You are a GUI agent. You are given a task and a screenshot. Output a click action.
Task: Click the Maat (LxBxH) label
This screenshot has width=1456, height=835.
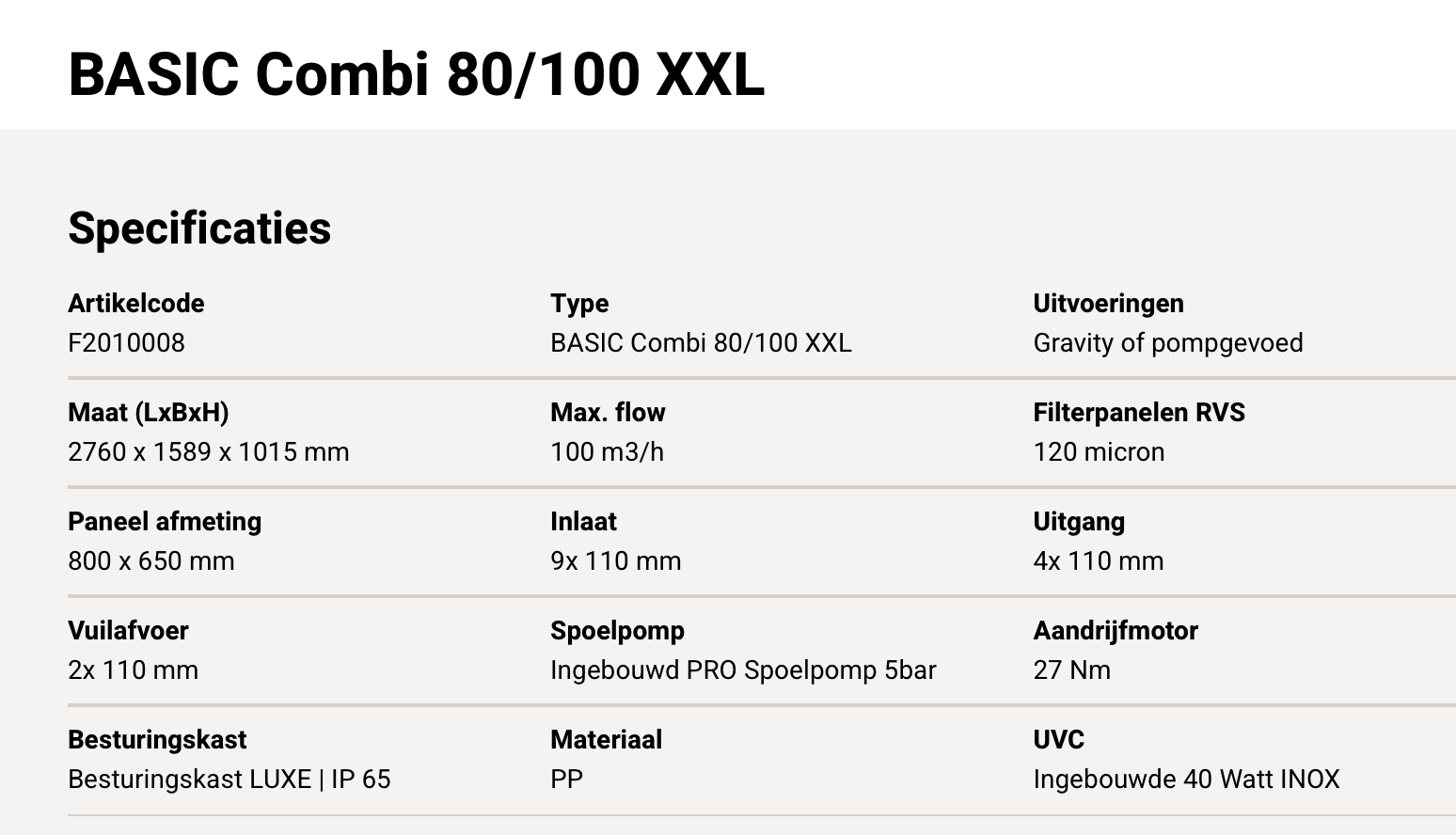coord(148,412)
